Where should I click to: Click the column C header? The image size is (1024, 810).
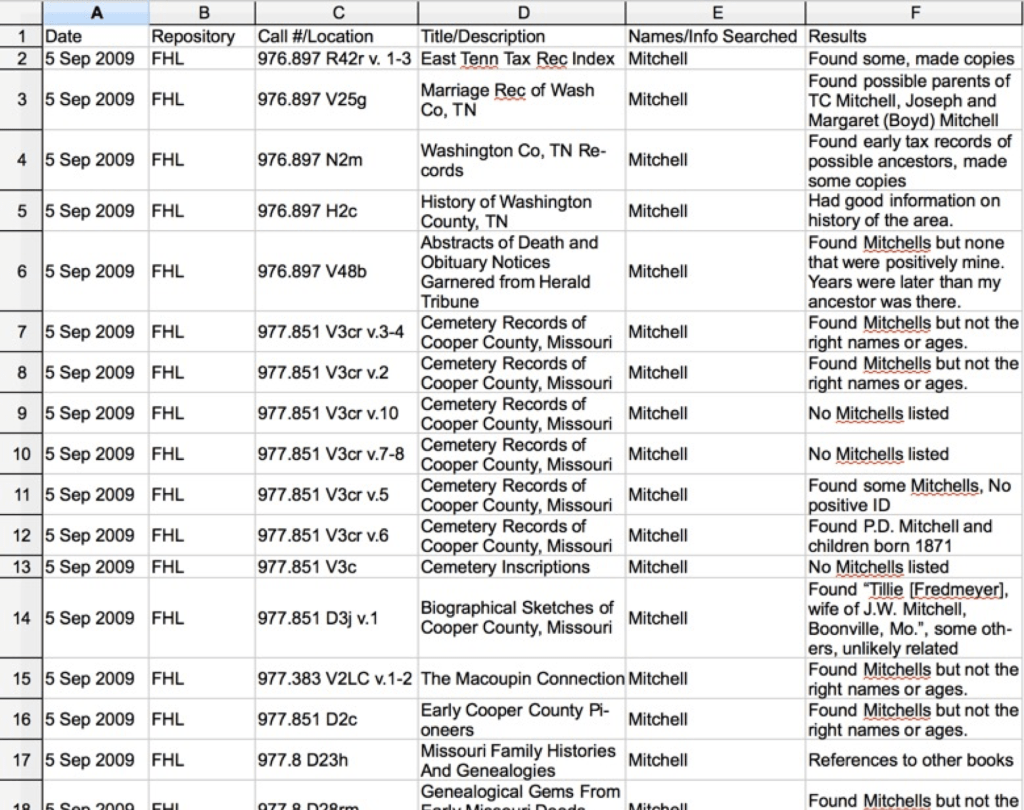coord(335,13)
